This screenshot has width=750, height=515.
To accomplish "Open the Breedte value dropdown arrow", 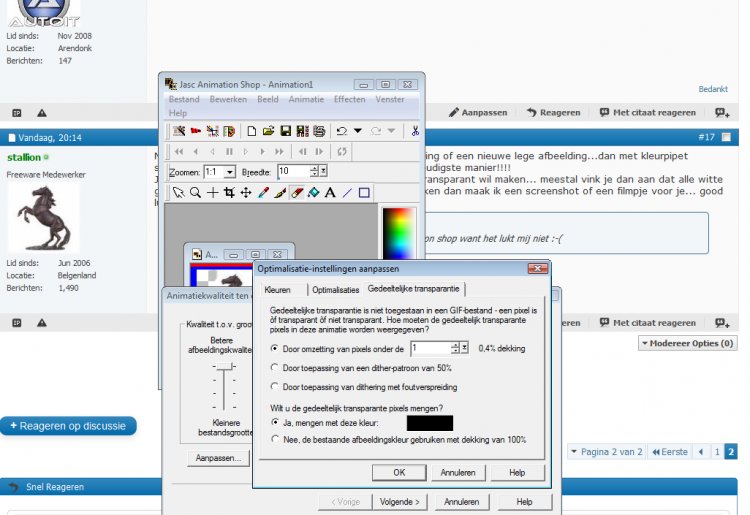I will pos(323,171).
